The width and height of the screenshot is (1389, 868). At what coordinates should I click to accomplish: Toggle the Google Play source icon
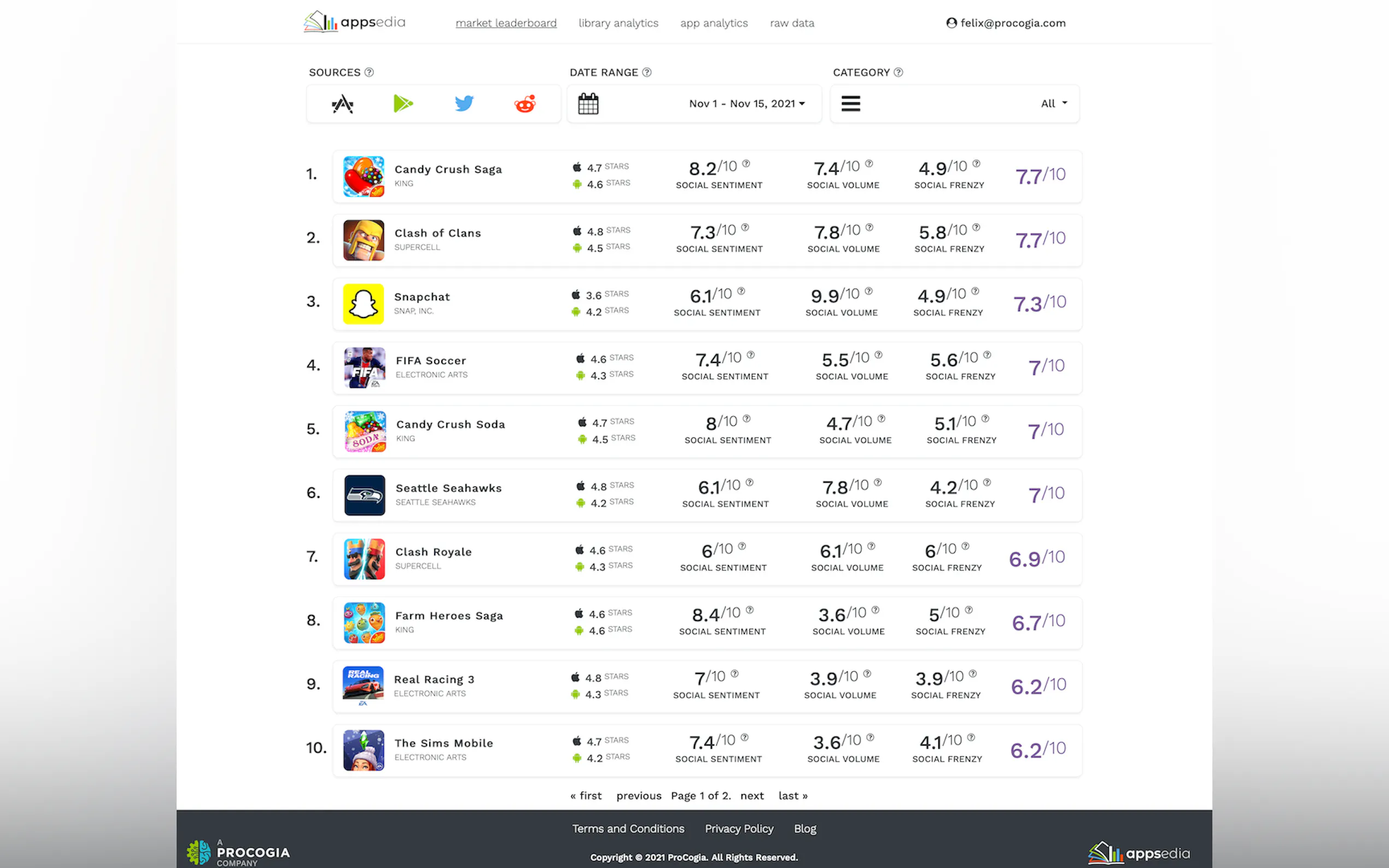pyautogui.click(x=403, y=104)
